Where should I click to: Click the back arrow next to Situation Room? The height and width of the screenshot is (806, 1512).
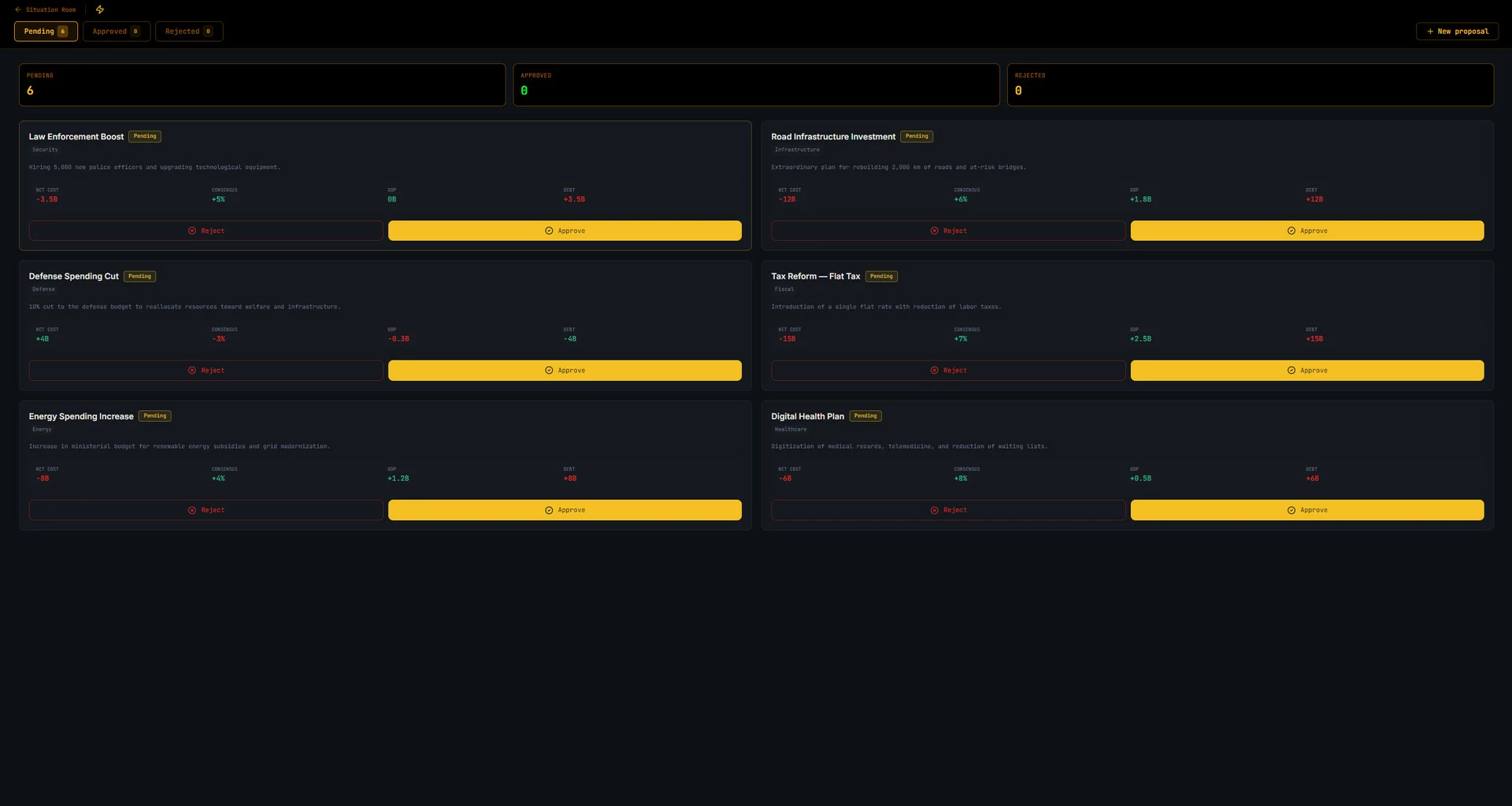click(18, 9)
